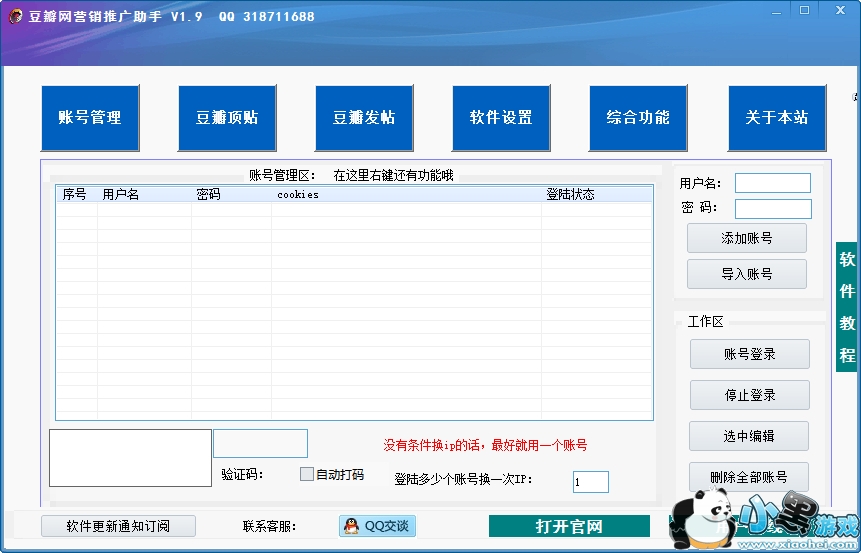Maximize the window
The height and width of the screenshot is (553, 861).
tap(804, 10)
